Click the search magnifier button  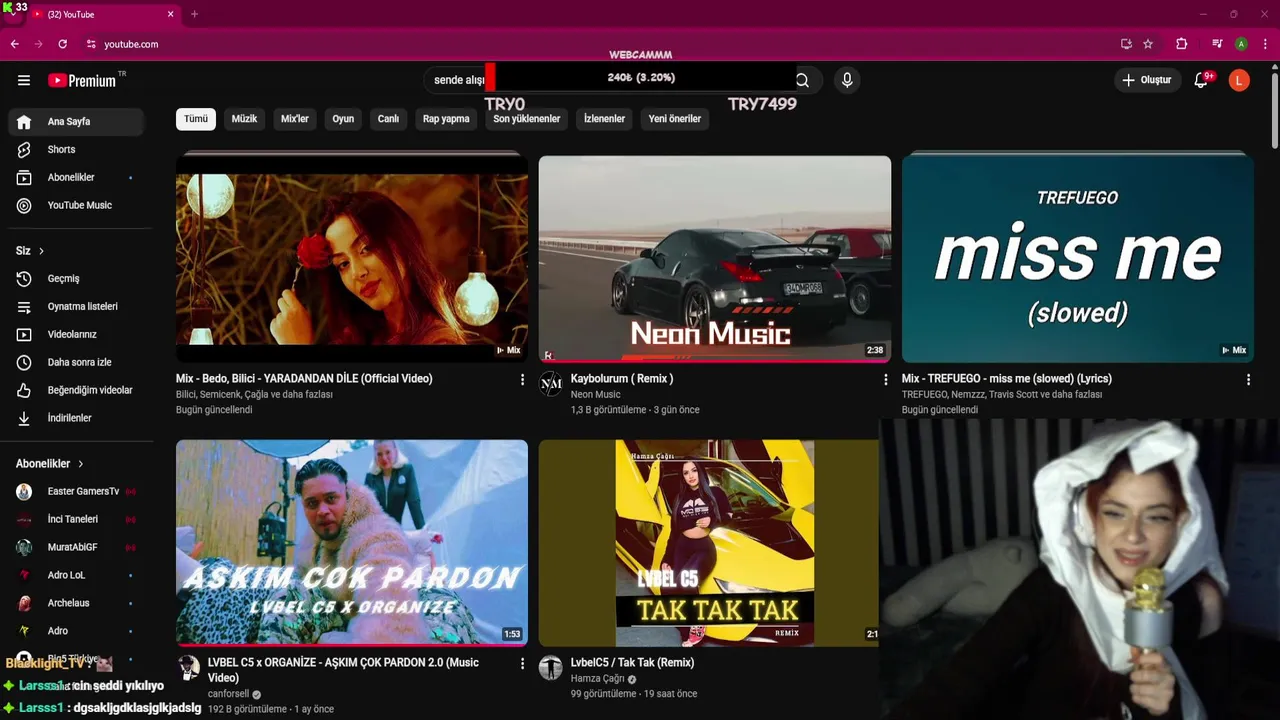[x=802, y=80]
